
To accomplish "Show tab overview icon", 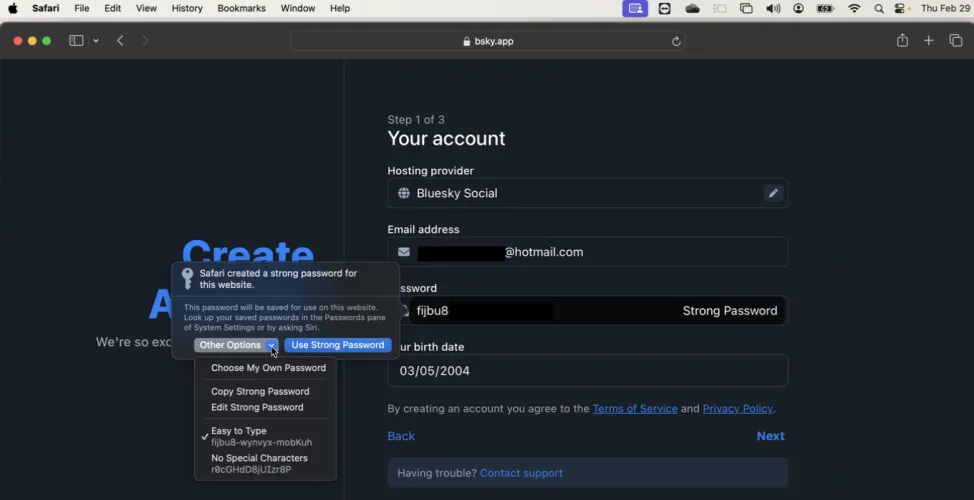I will pyautogui.click(x=956, y=41).
